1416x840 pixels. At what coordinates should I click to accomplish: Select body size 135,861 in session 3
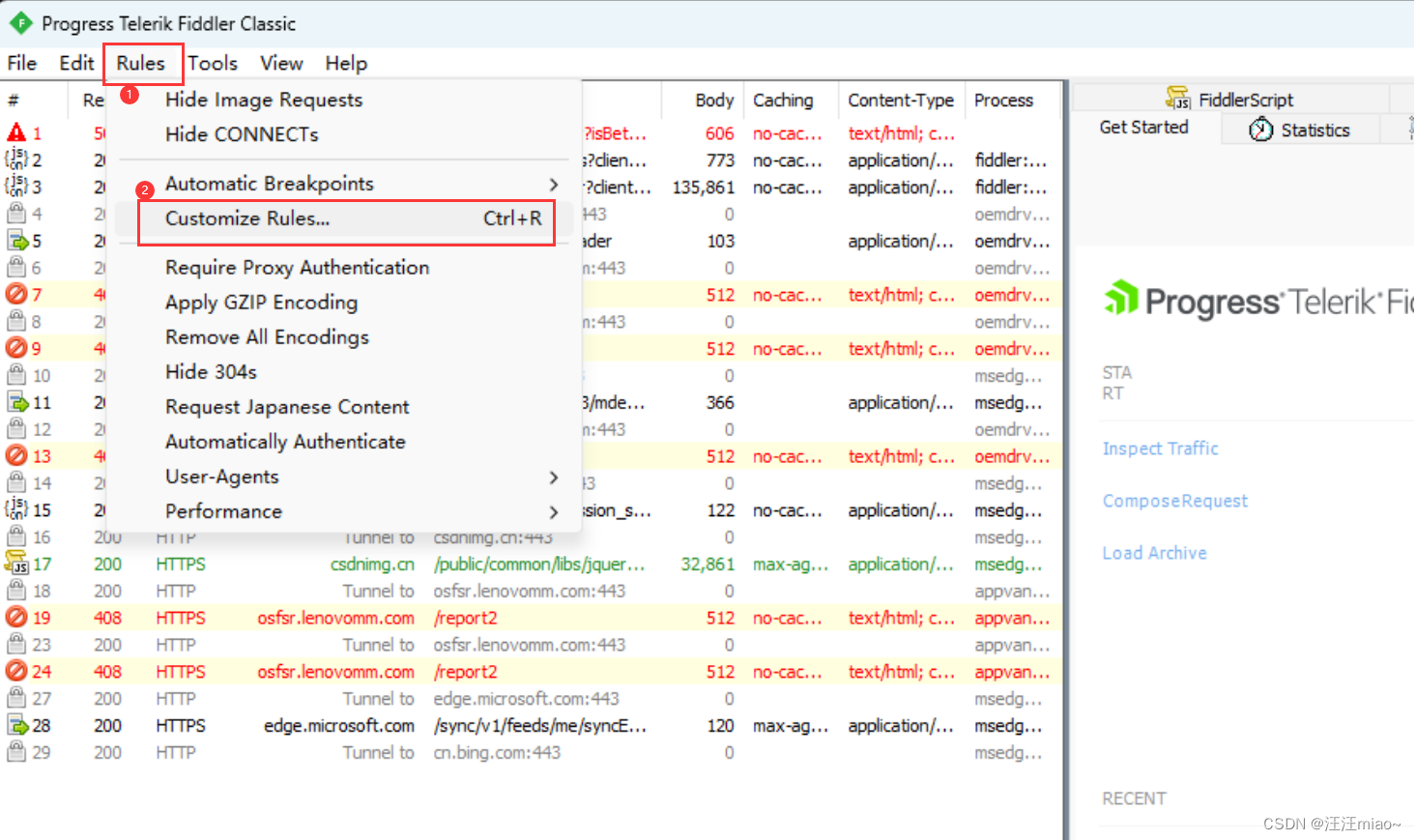tap(704, 187)
